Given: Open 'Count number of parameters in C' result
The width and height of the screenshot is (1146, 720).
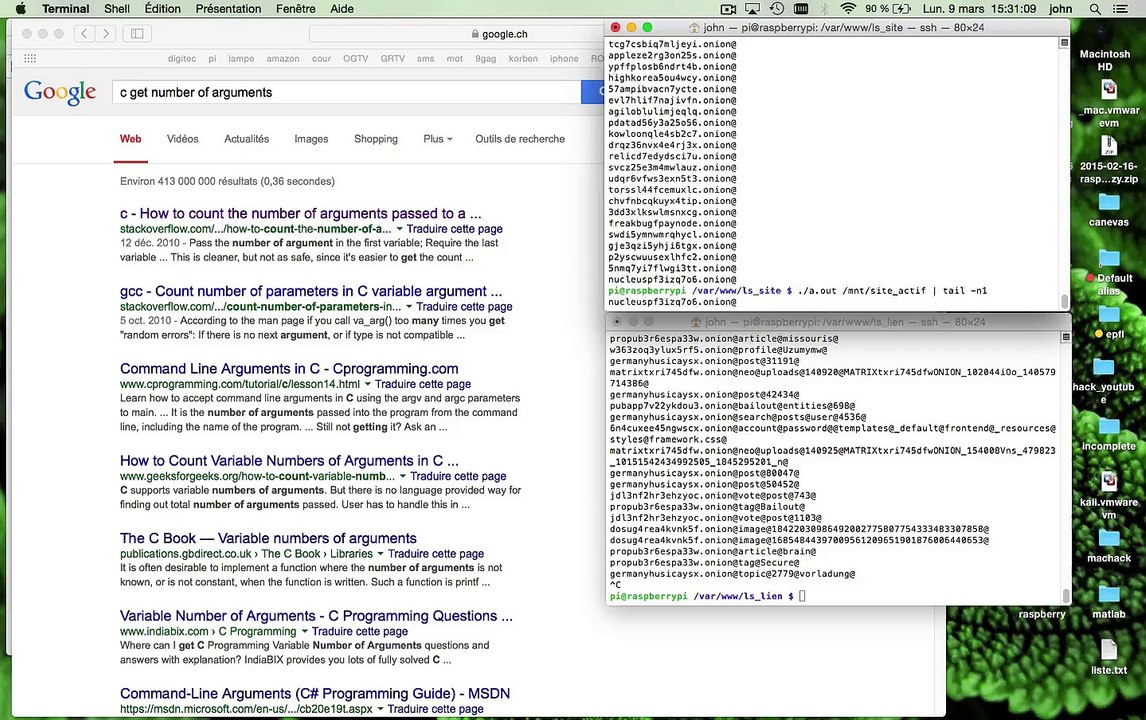Looking at the screenshot, I should point(311,291).
